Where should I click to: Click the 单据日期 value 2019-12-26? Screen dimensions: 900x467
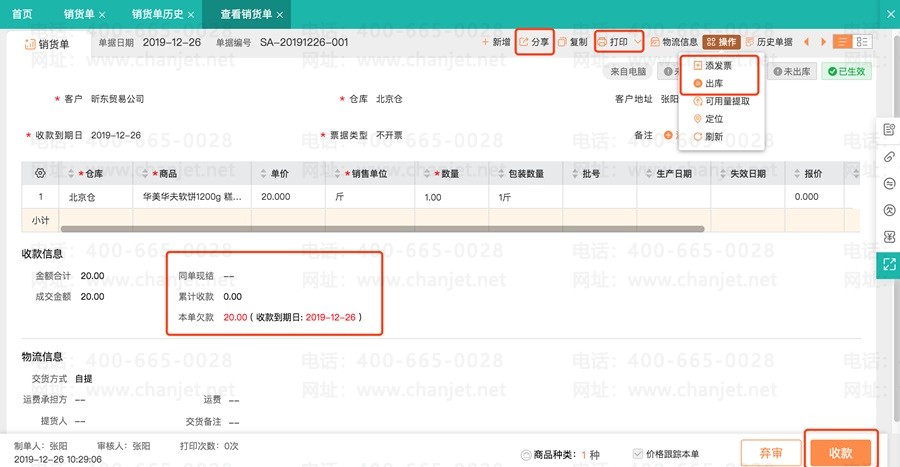(x=172, y=42)
